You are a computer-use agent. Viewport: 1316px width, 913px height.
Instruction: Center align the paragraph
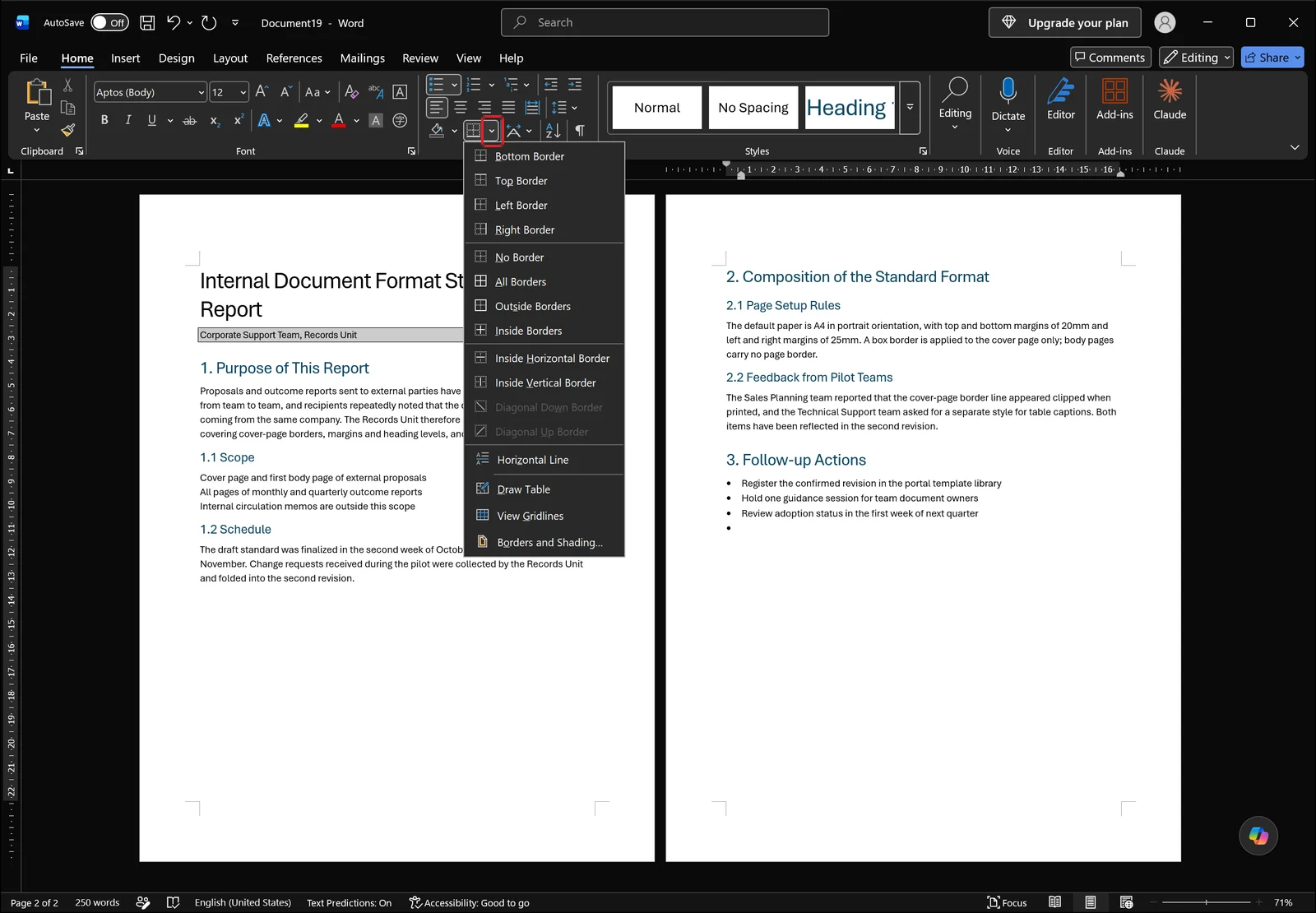[x=461, y=108]
